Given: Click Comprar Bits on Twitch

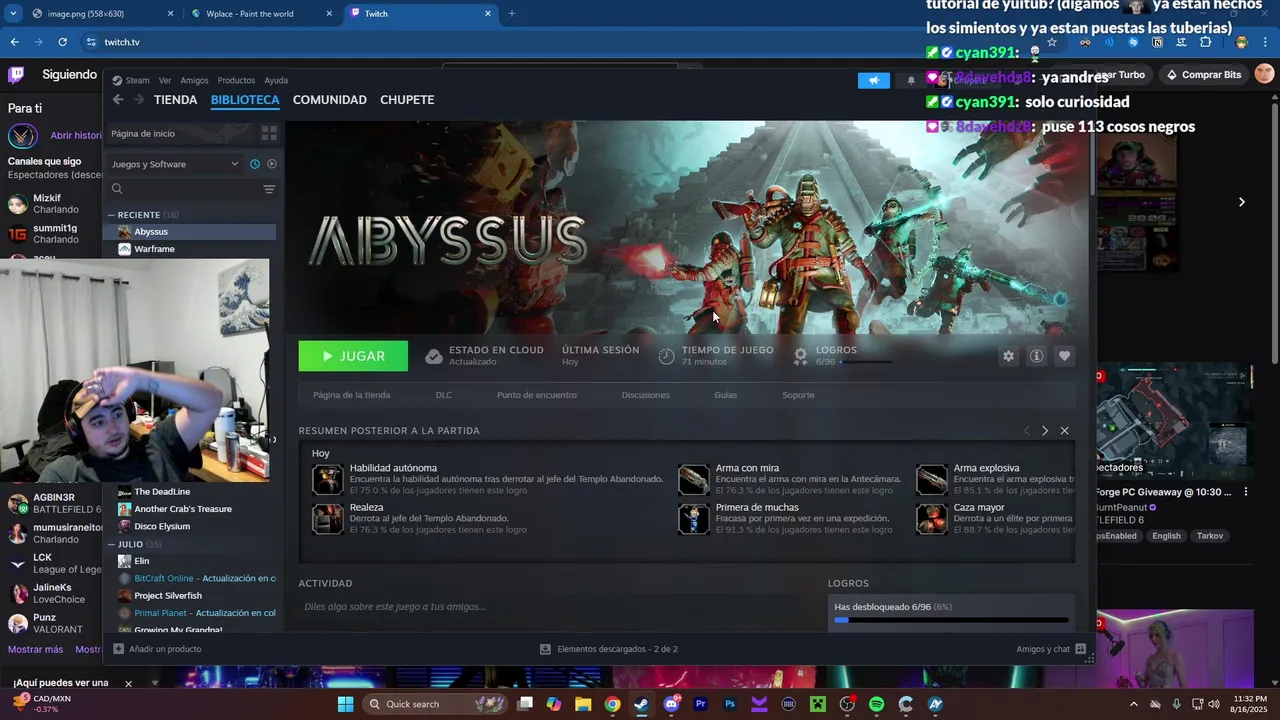Looking at the screenshot, I should [1203, 75].
